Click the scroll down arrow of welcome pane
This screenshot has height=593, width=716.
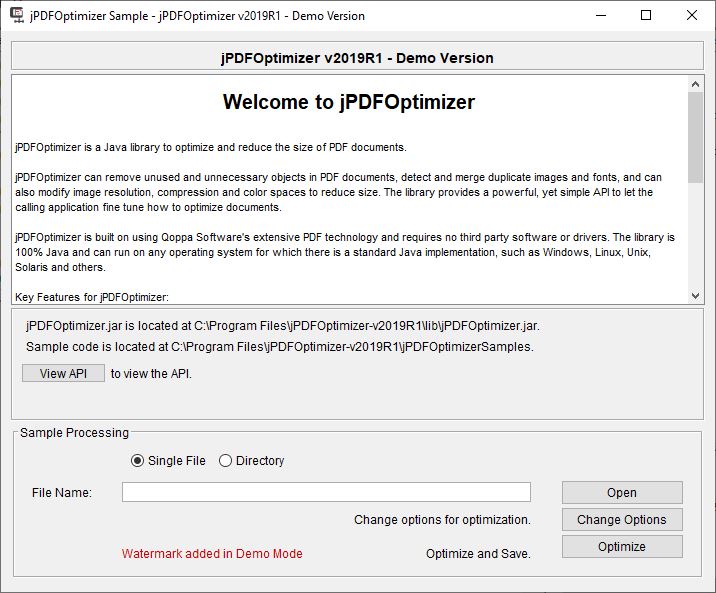point(695,296)
